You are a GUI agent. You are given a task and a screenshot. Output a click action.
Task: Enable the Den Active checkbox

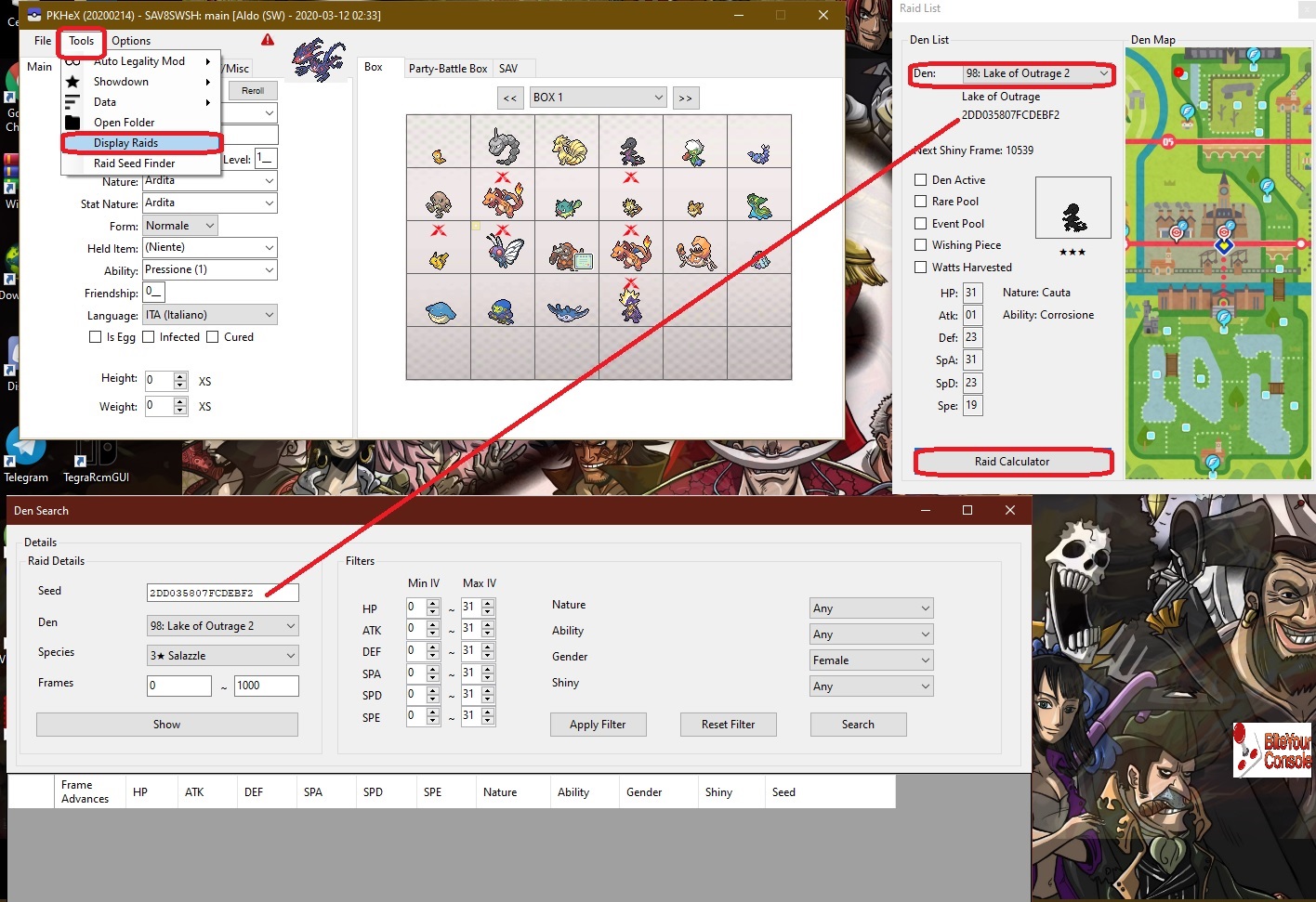click(920, 180)
